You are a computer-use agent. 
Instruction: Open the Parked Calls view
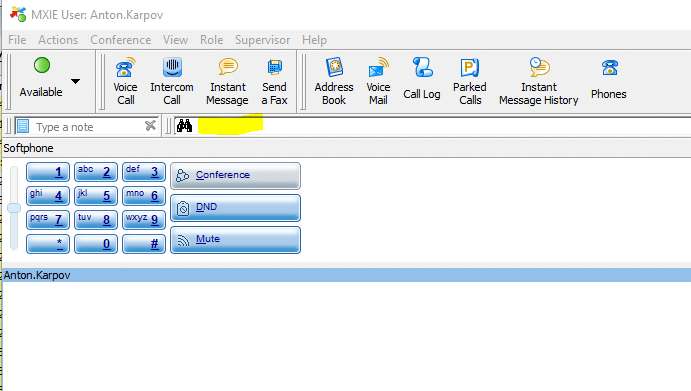coord(470,82)
